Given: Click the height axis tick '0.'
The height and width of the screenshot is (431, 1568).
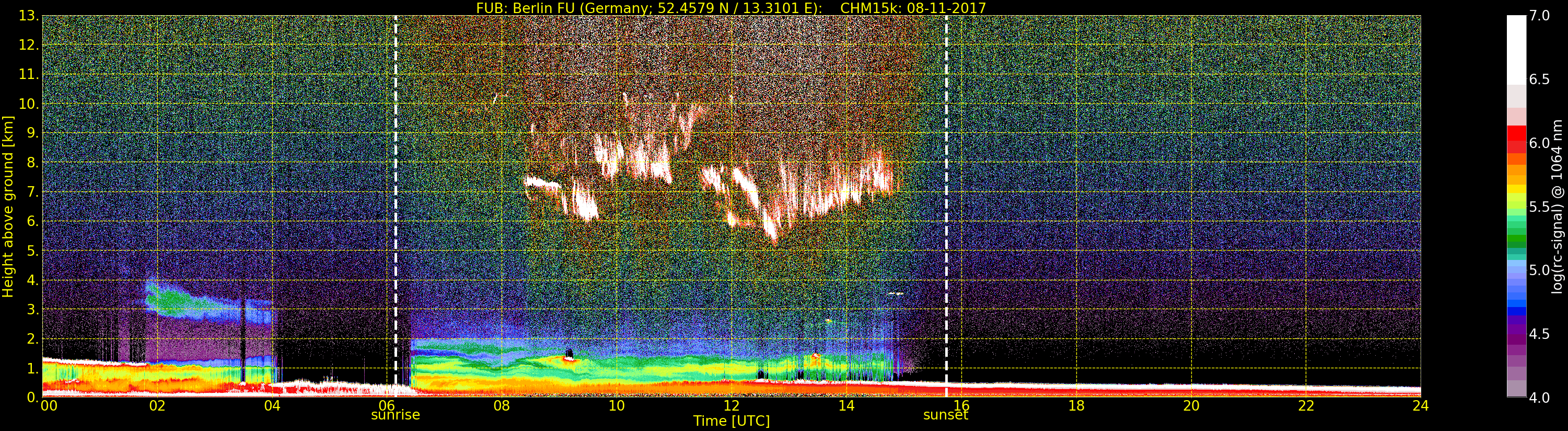Looking at the screenshot, I should click(32, 397).
